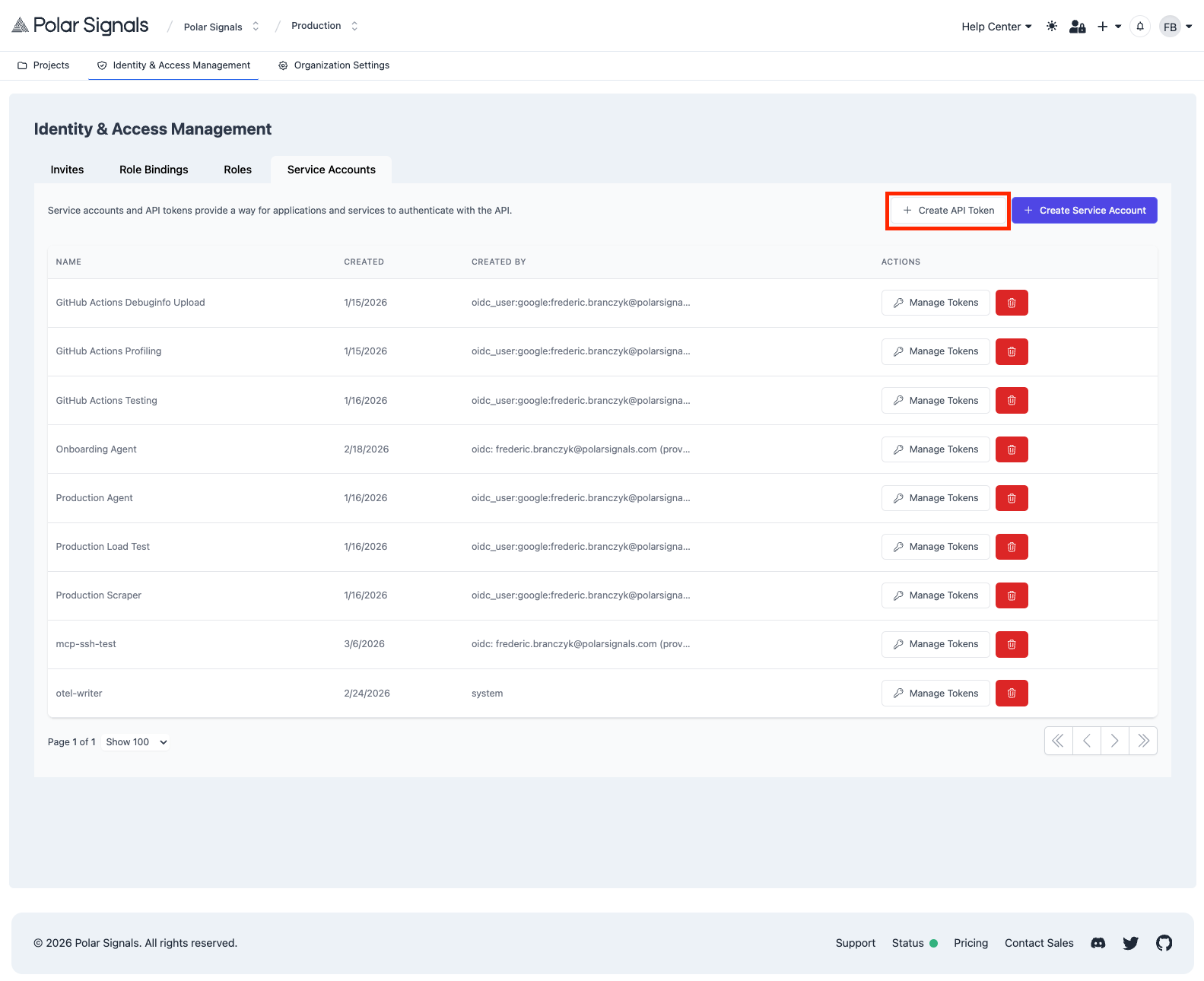Go to next page chevron
1204x981 pixels.
tap(1115, 741)
